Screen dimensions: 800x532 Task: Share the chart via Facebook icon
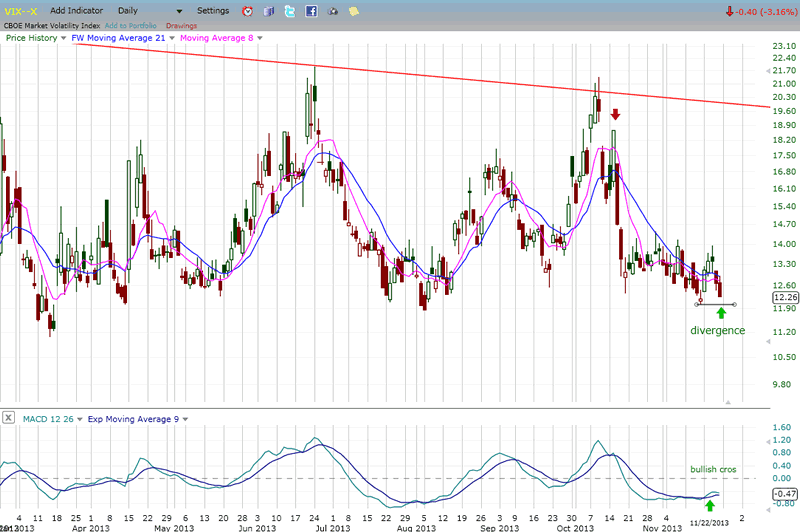pyautogui.click(x=312, y=11)
